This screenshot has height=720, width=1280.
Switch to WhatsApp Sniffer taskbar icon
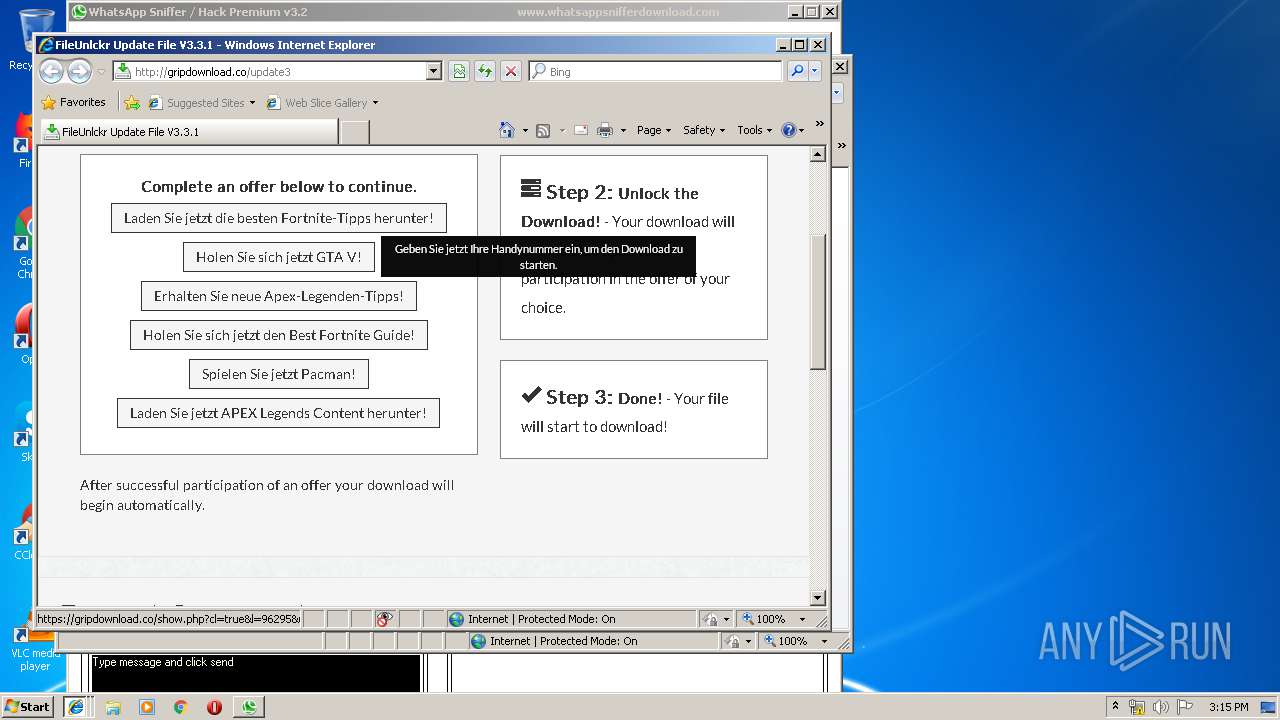(x=249, y=707)
